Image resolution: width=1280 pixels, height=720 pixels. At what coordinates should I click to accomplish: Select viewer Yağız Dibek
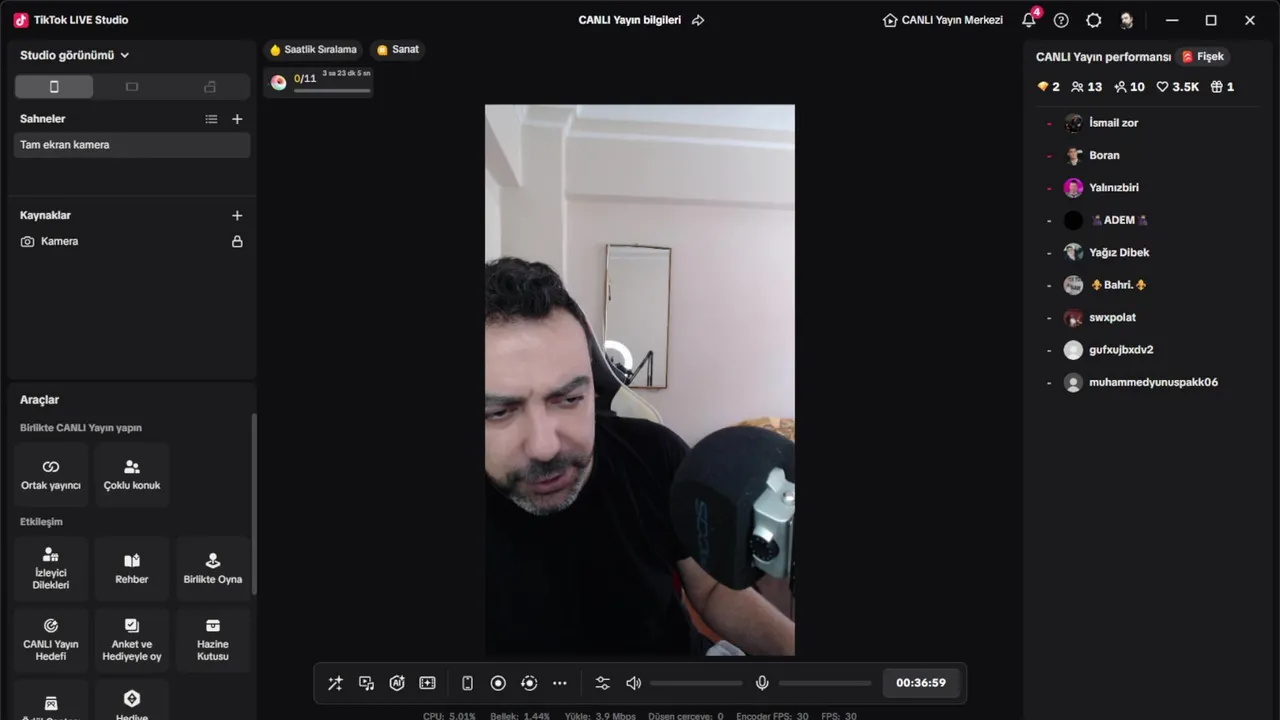pos(1150,252)
